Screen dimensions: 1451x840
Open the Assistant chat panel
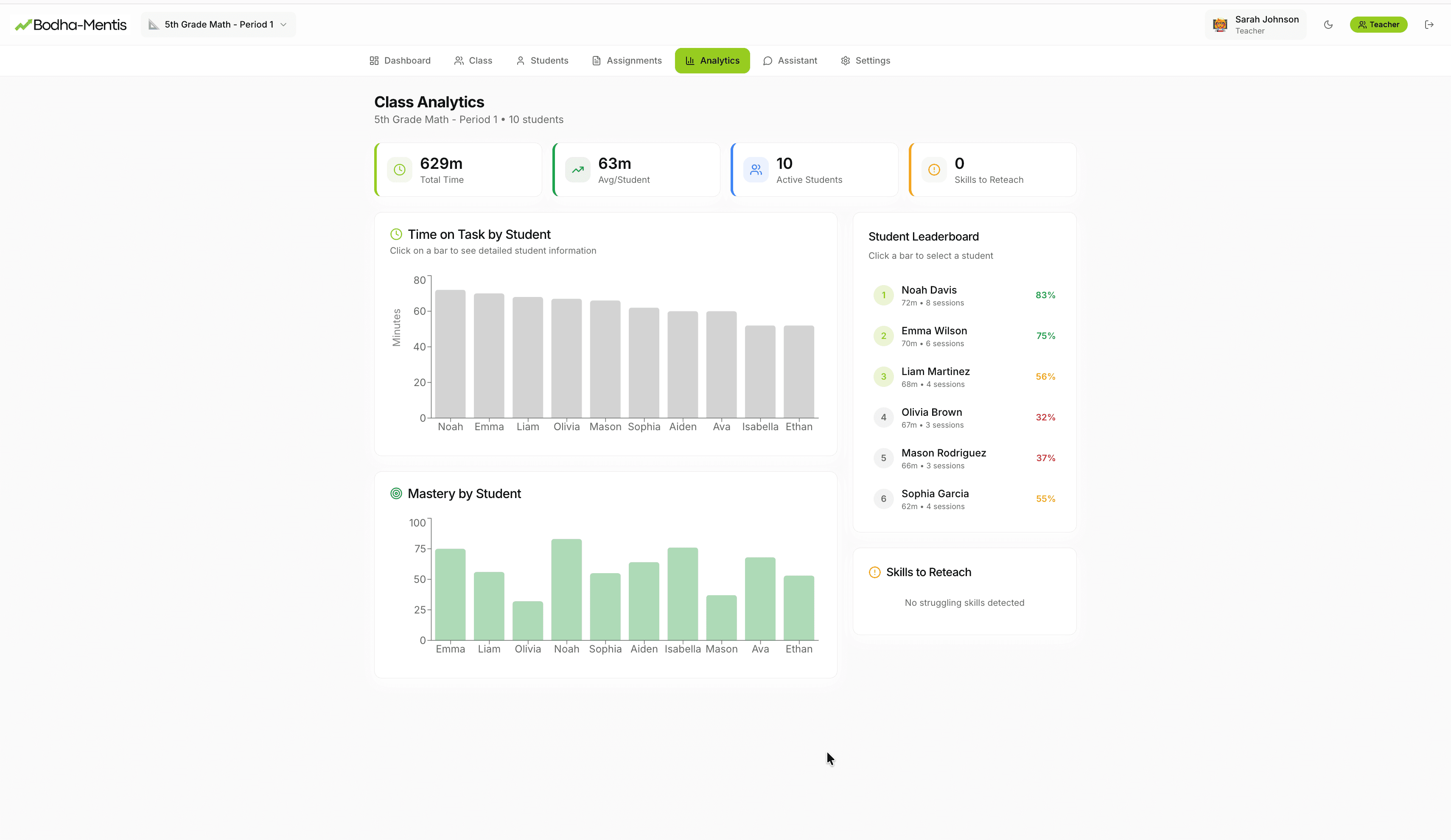click(x=790, y=60)
